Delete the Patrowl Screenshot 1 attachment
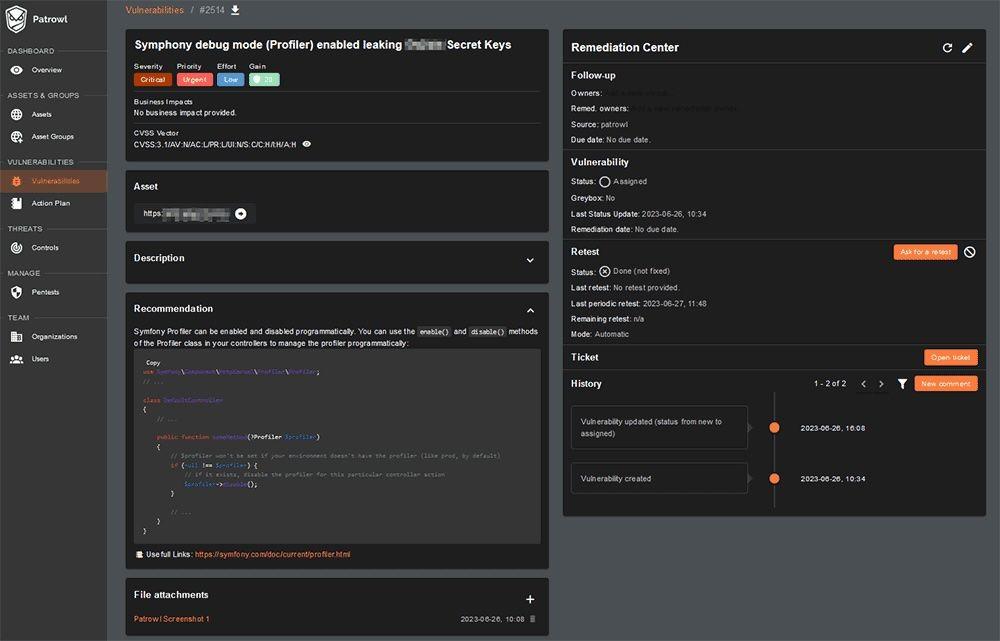Image resolution: width=1000 pixels, height=641 pixels. (x=532, y=619)
